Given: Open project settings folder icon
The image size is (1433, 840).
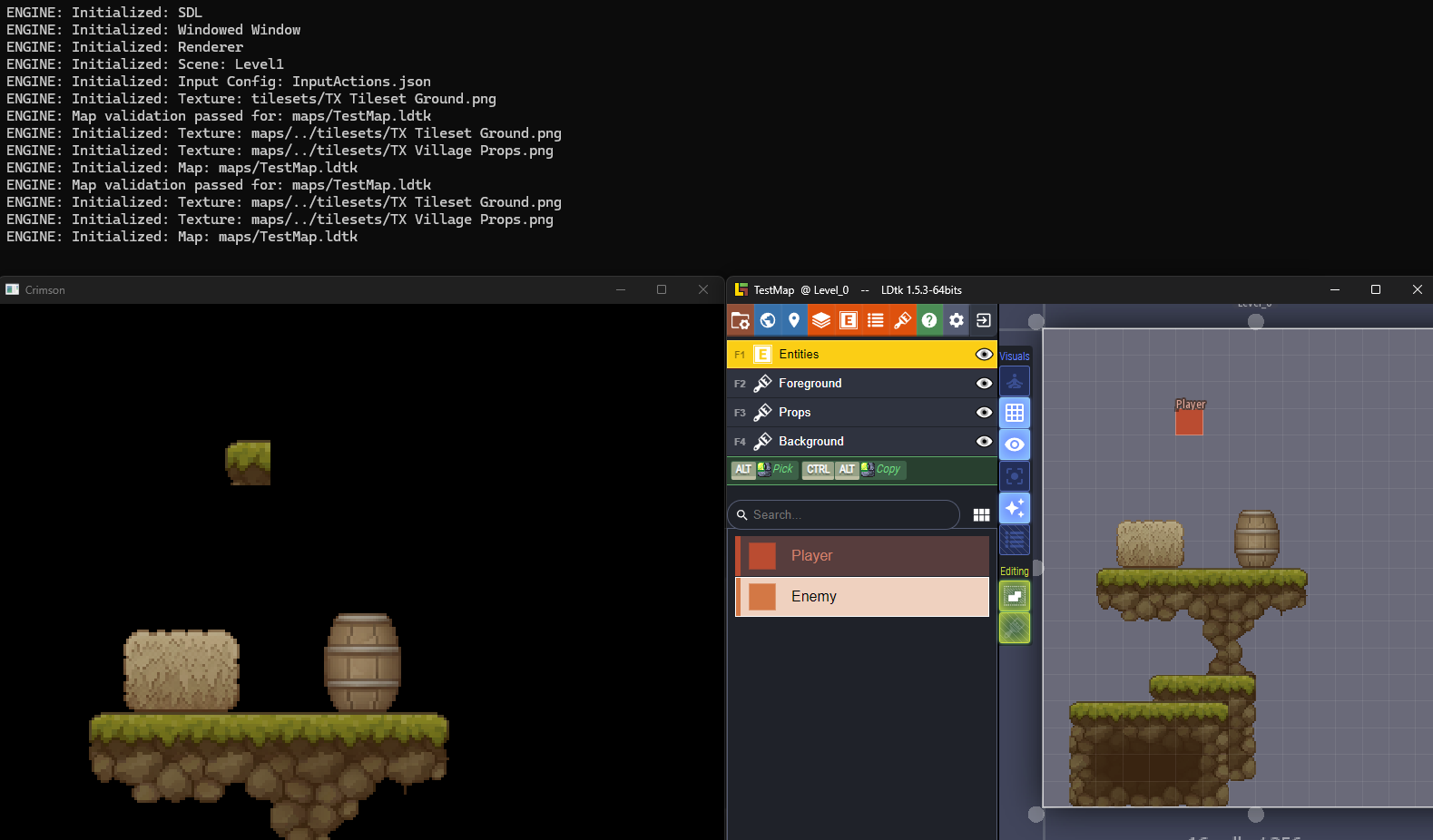Looking at the screenshot, I should pyautogui.click(x=741, y=320).
